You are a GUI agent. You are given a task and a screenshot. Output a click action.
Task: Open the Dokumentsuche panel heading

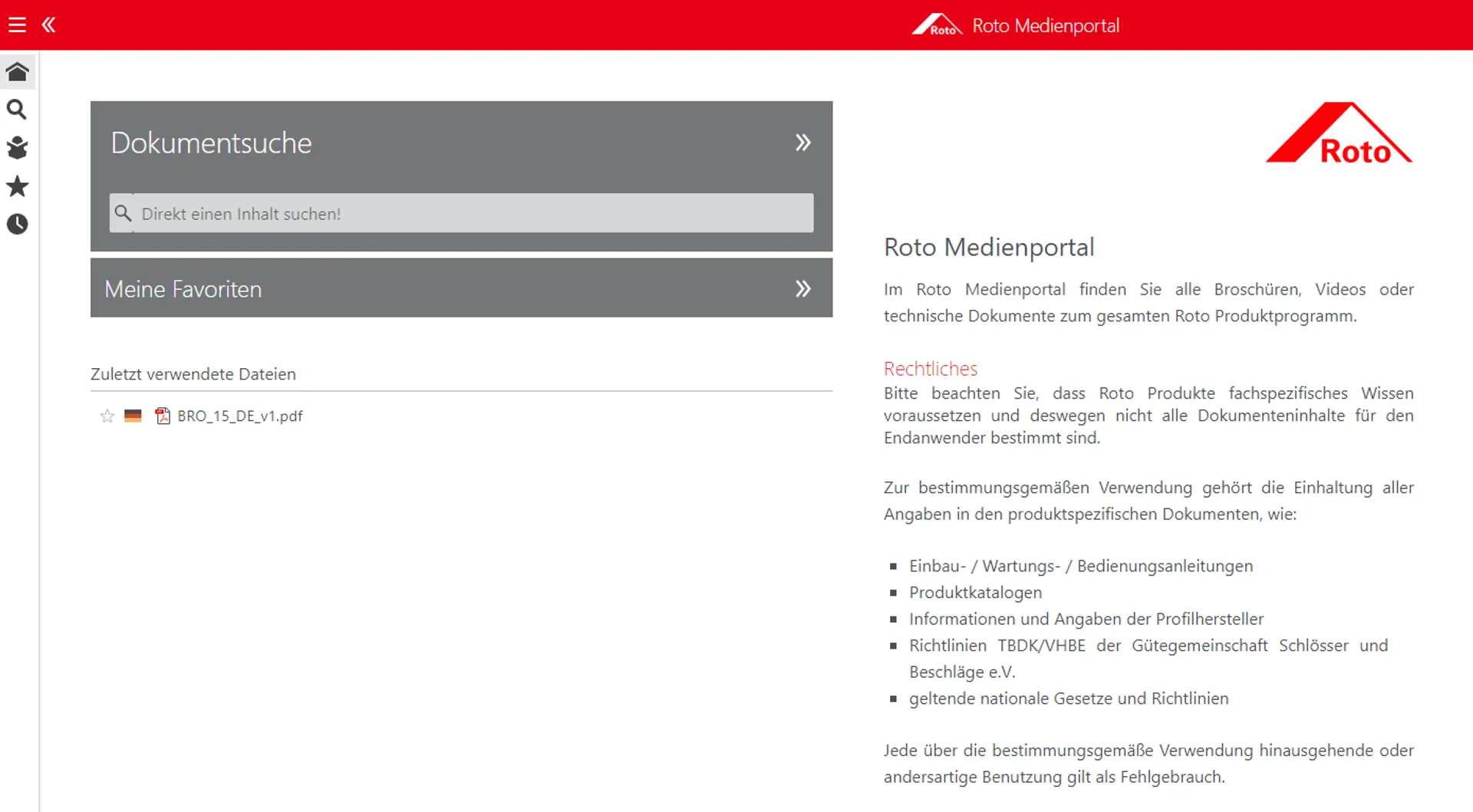tap(211, 143)
